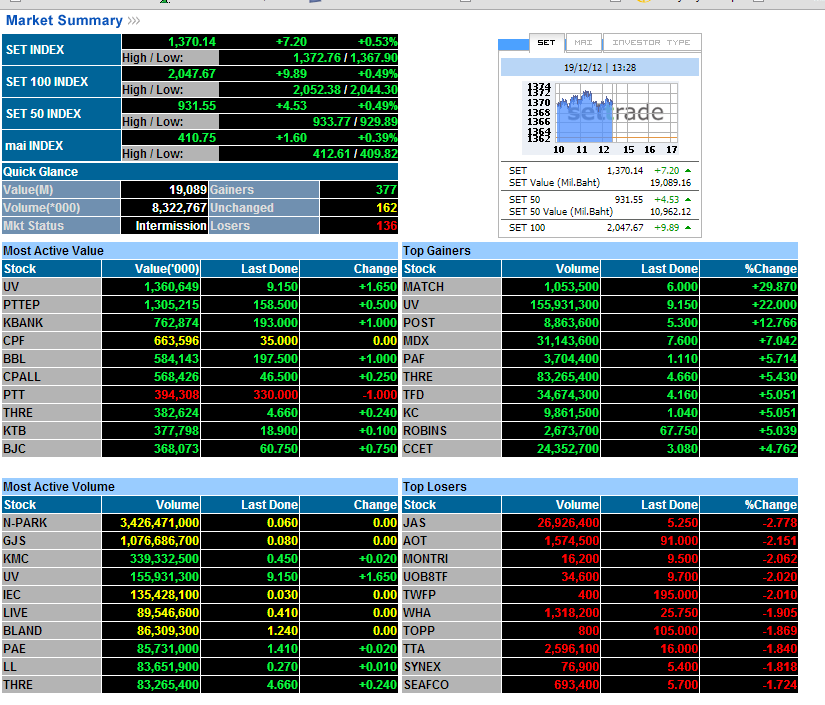Click the Quick Glance section header

pyautogui.click(x=200, y=172)
